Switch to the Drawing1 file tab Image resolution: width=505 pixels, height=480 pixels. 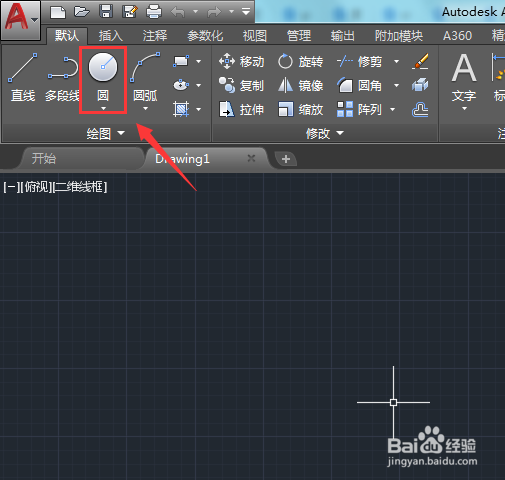(182, 159)
